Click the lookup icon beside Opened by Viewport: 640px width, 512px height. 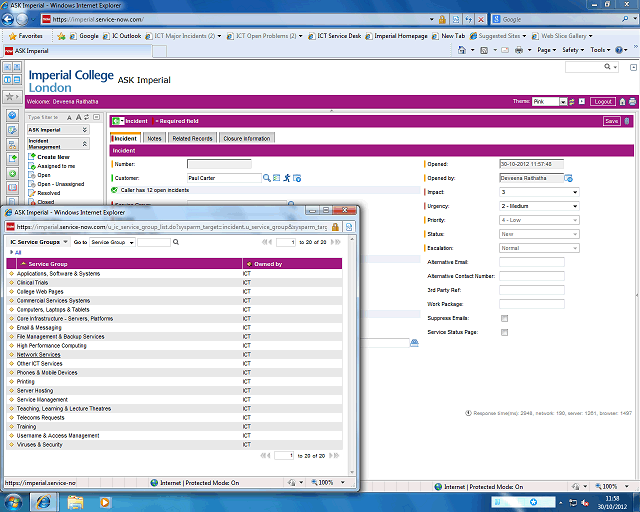tap(568, 178)
